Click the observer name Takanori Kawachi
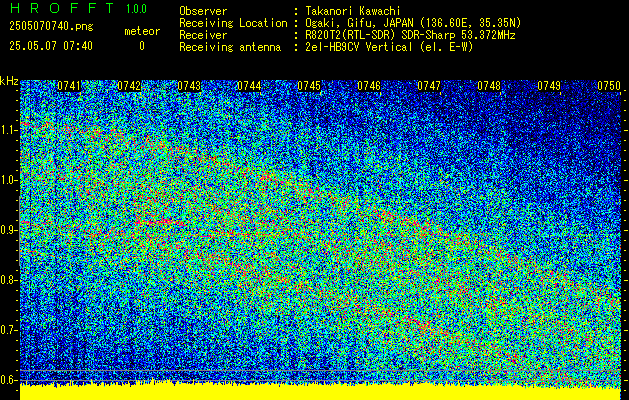This screenshot has height=400, width=629. tap(352, 11)
